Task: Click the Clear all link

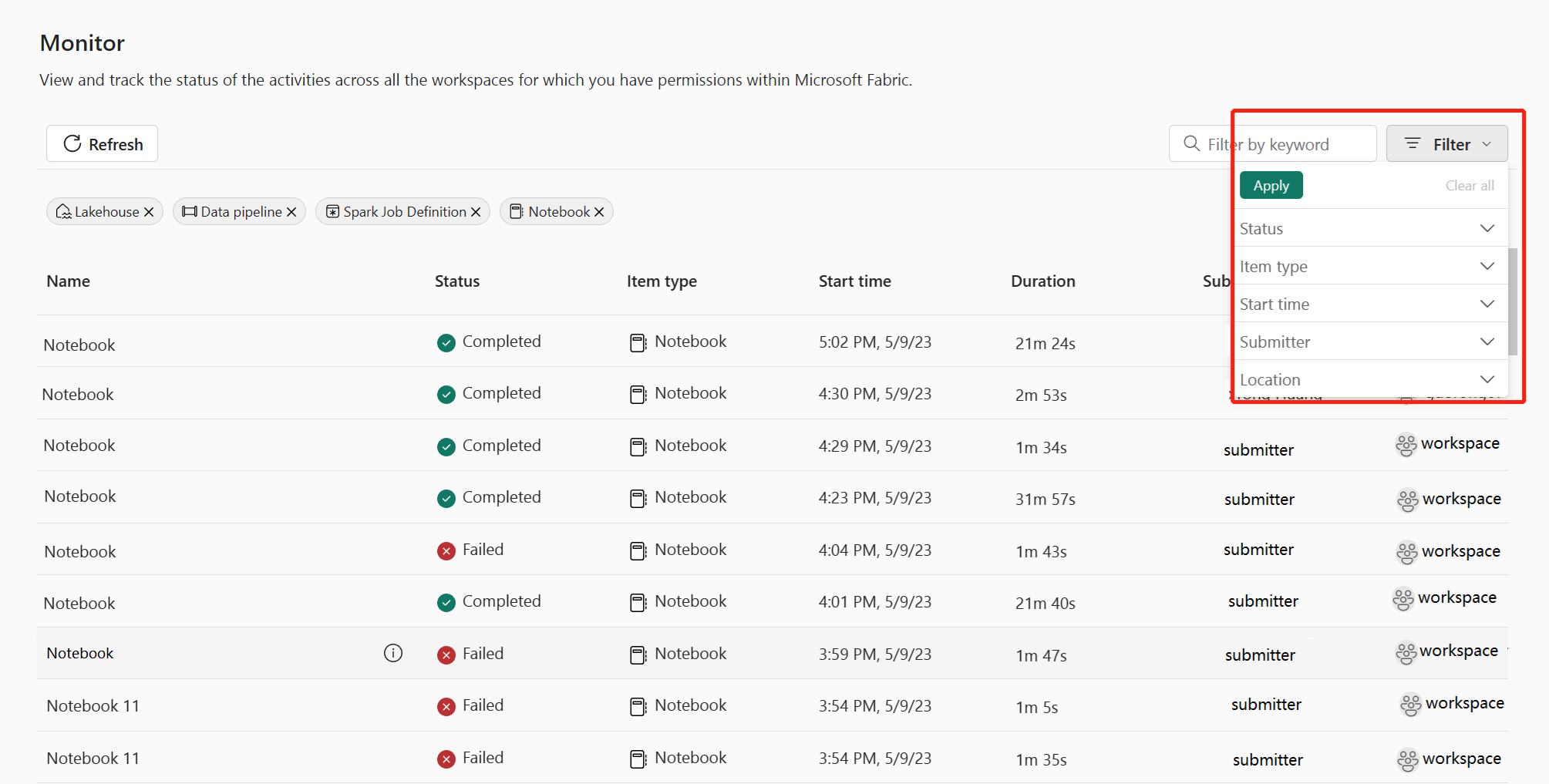Action: coord(1470,186)
